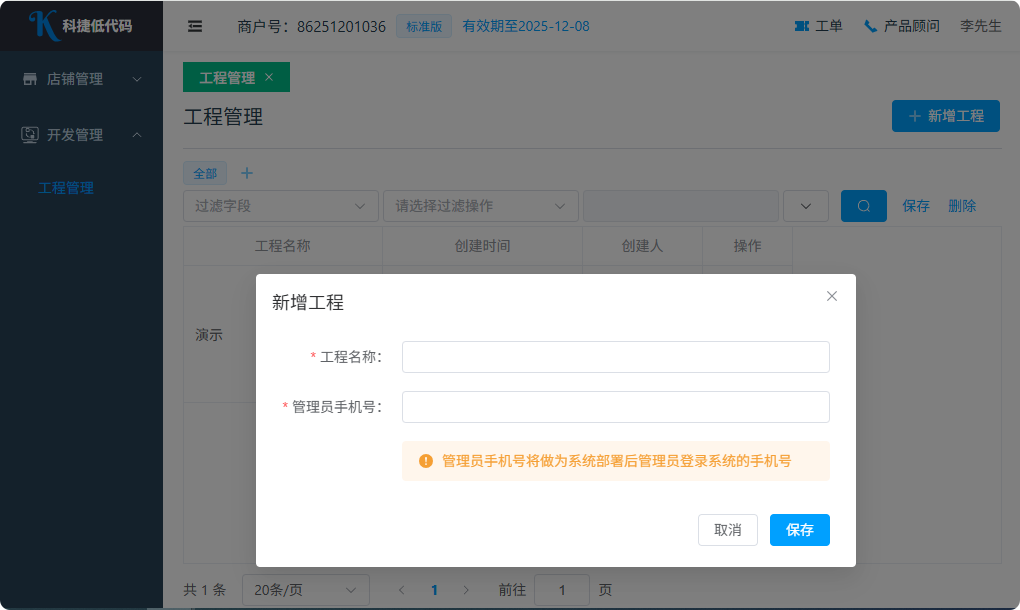Click the blue search magnifier button
1020x610 pixels.
pos(863,206)
